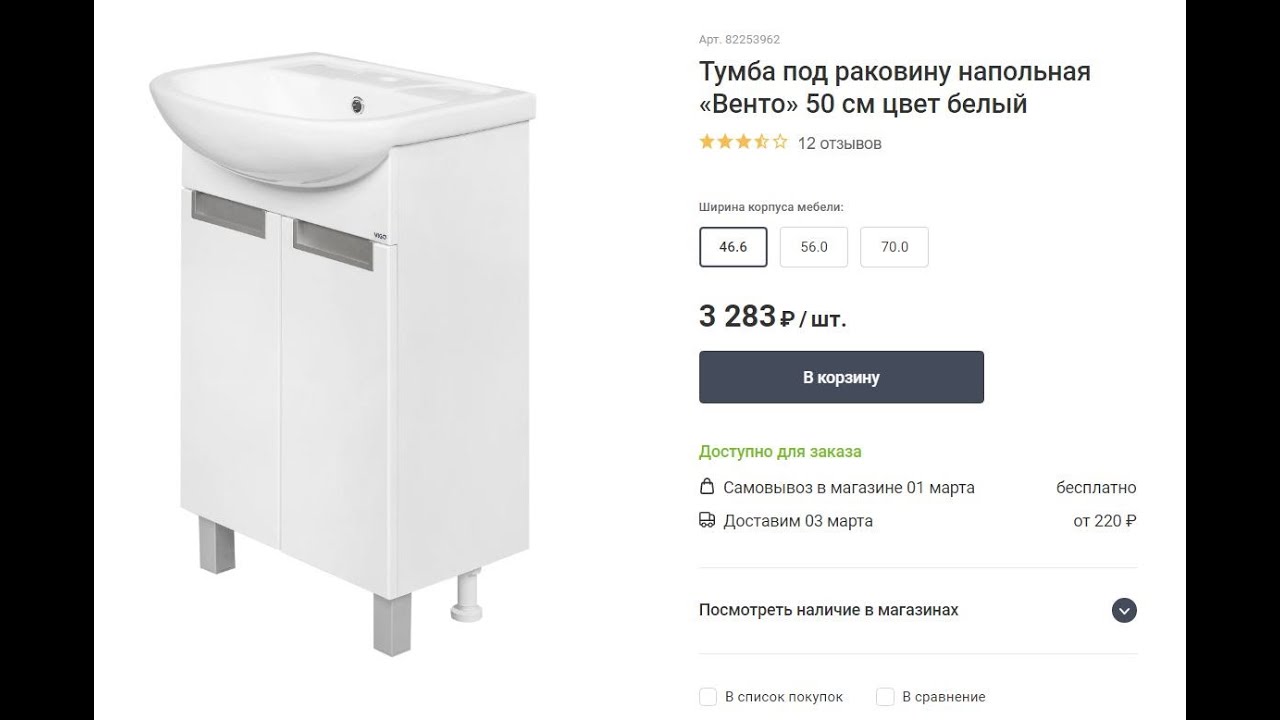Image resolution: width=1280 pixels, height=720 pixels.
Task: Click the Доступно для заказа status
Action: point(780,452)
